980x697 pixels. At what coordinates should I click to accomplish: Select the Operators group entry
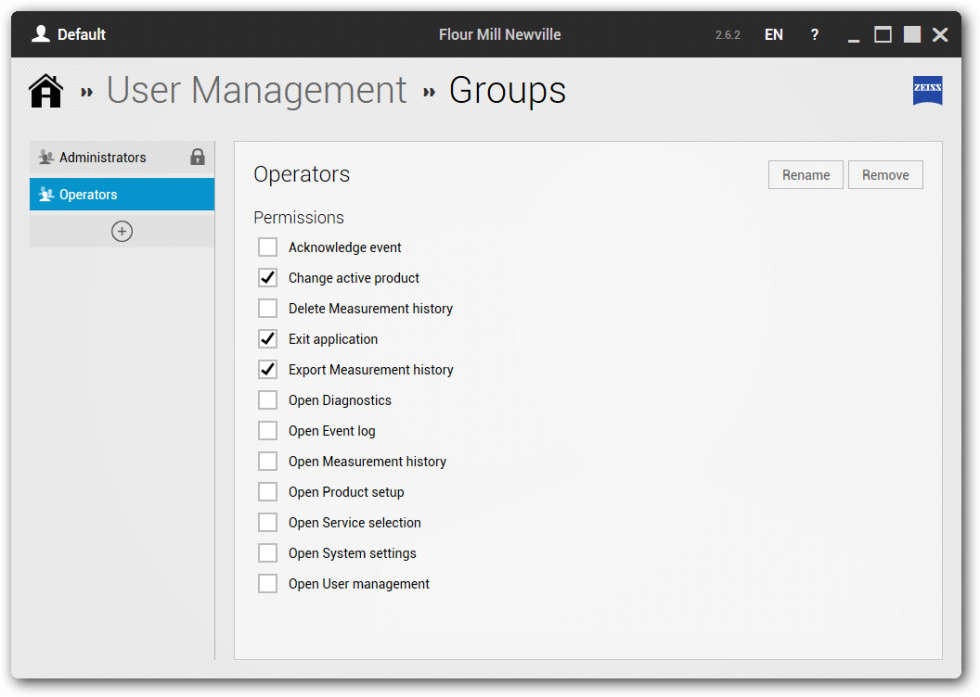click(x=122, y=194)
